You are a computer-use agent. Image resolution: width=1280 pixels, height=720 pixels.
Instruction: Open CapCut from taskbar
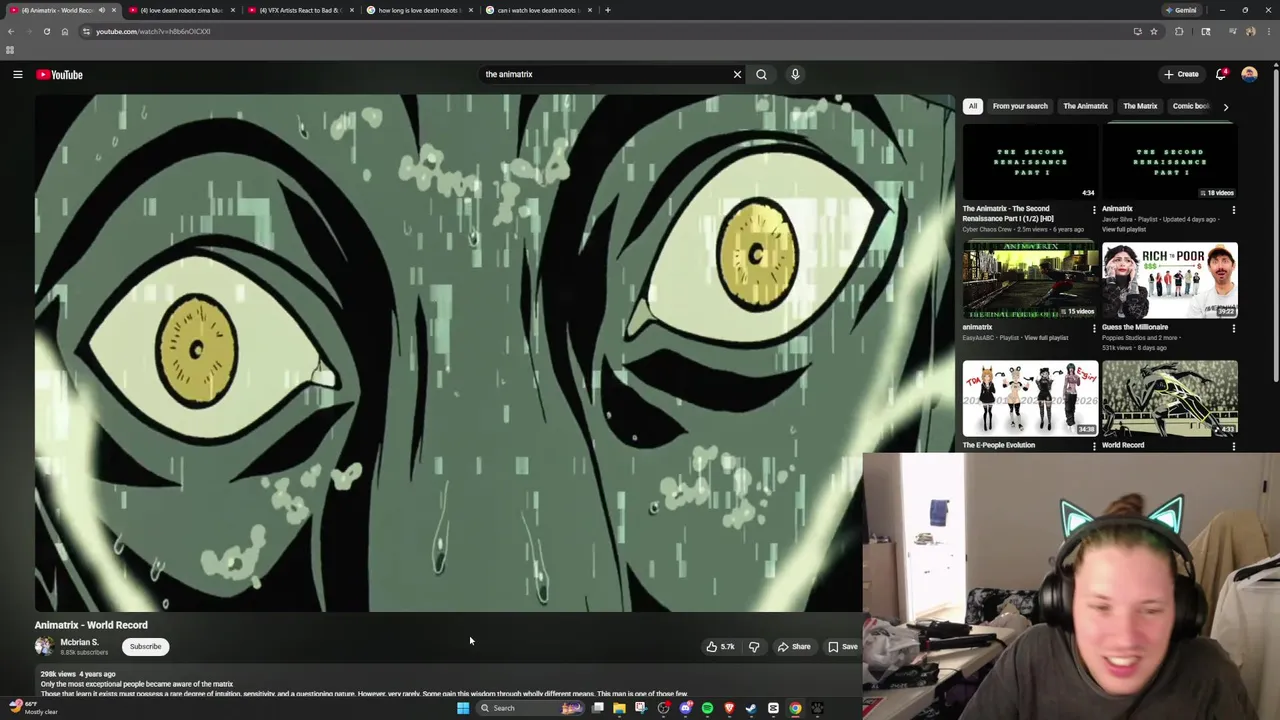773,708
